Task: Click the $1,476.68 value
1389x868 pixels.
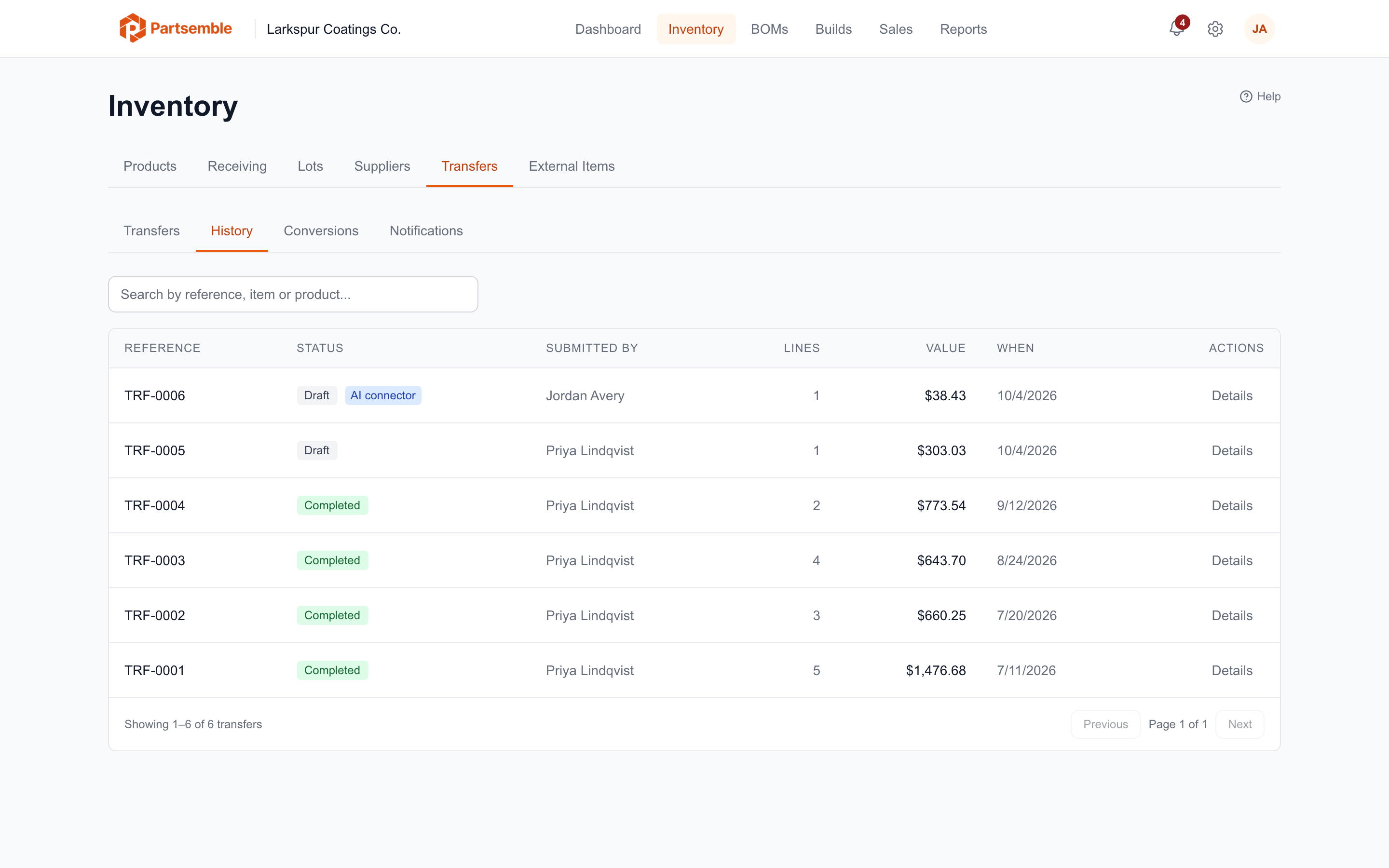Action: (x=936, y=670)
